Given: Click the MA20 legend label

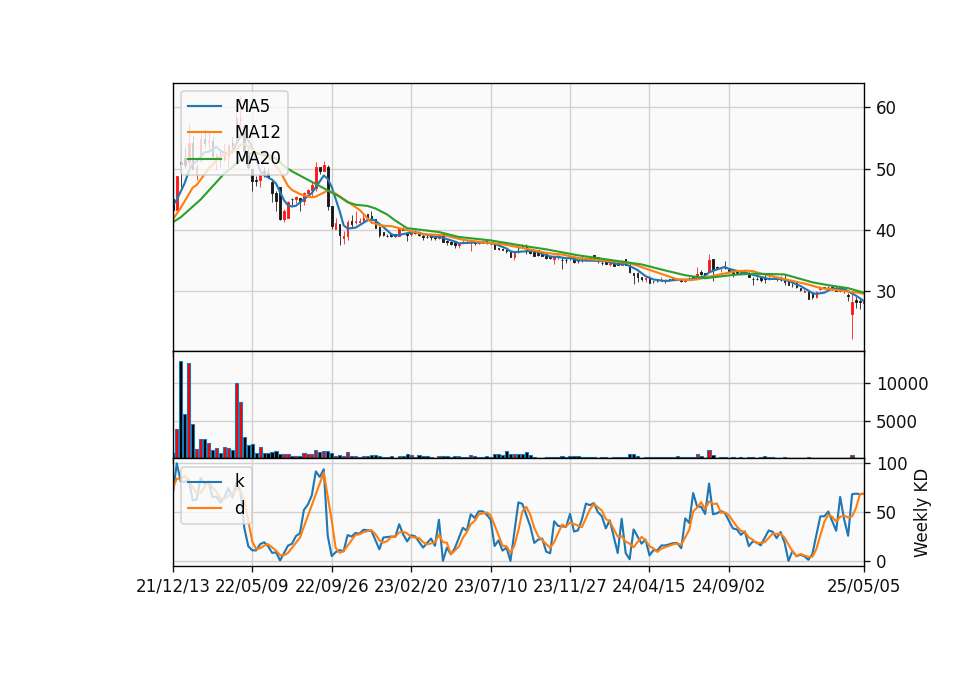Looking at the screenshot, I should tap(258, 158).
